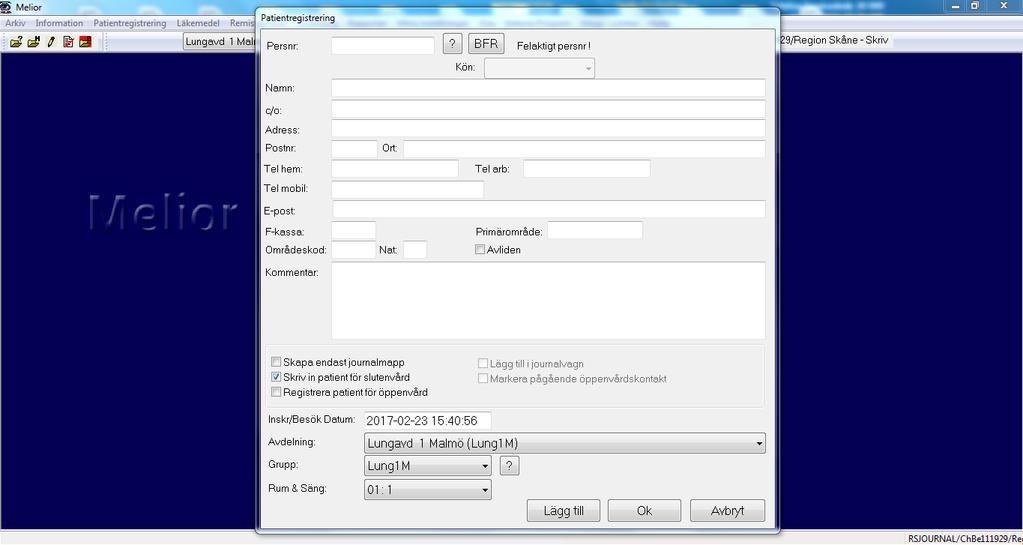Open the Rum & Säng dropdown

pos(427,490)
